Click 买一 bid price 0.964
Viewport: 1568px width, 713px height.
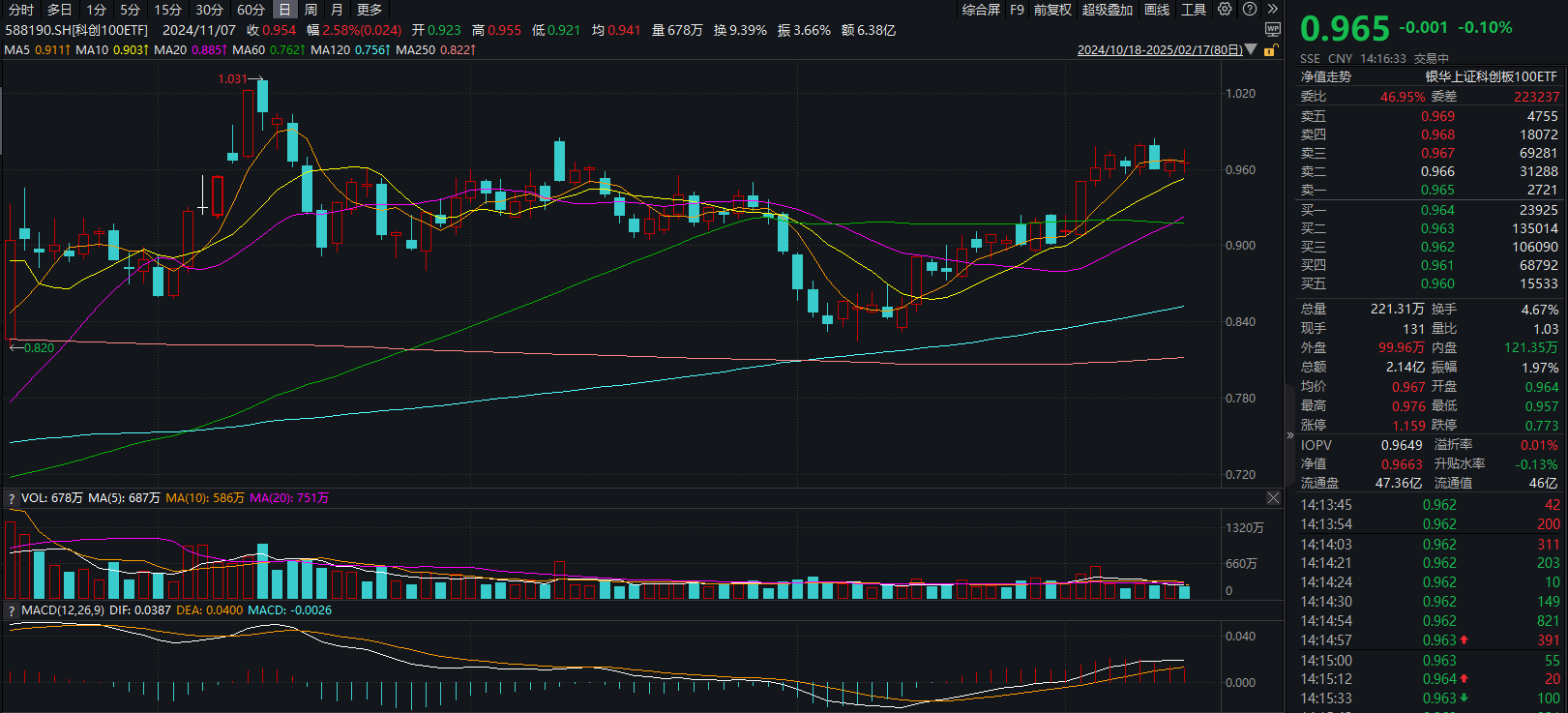point(1437,210)
